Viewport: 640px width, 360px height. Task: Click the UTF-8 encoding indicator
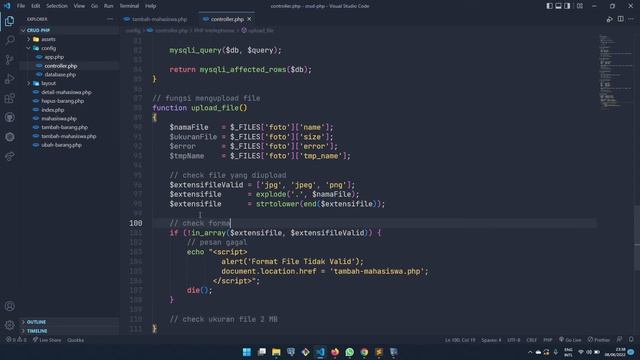(513, 340)
